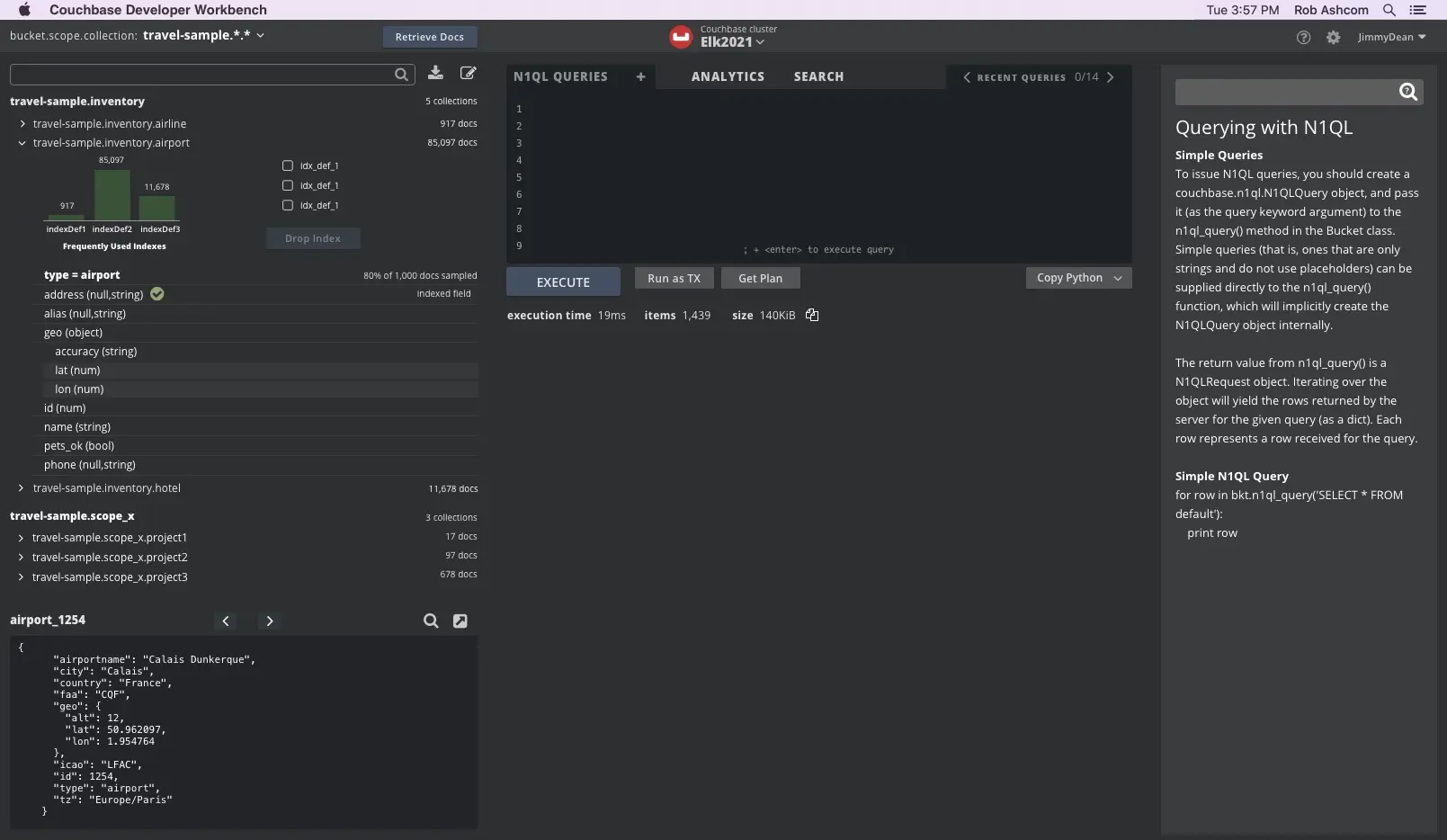Copy query results to clipboard icon

(812, 315)
